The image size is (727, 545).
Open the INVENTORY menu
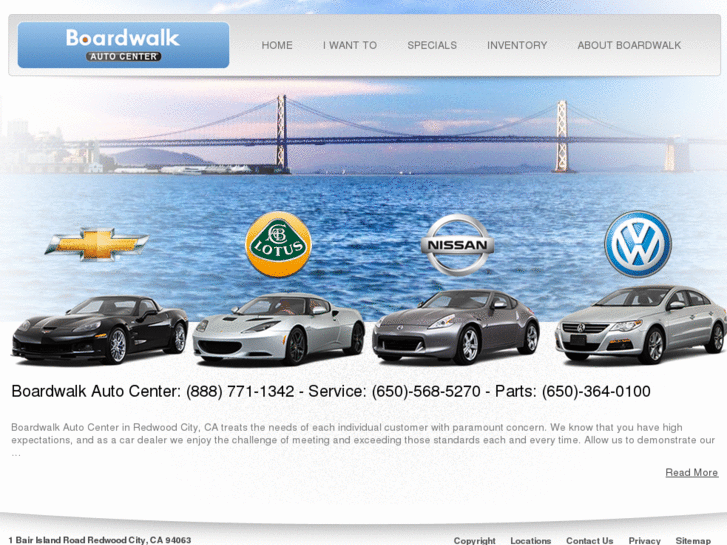tap(517, 45)
